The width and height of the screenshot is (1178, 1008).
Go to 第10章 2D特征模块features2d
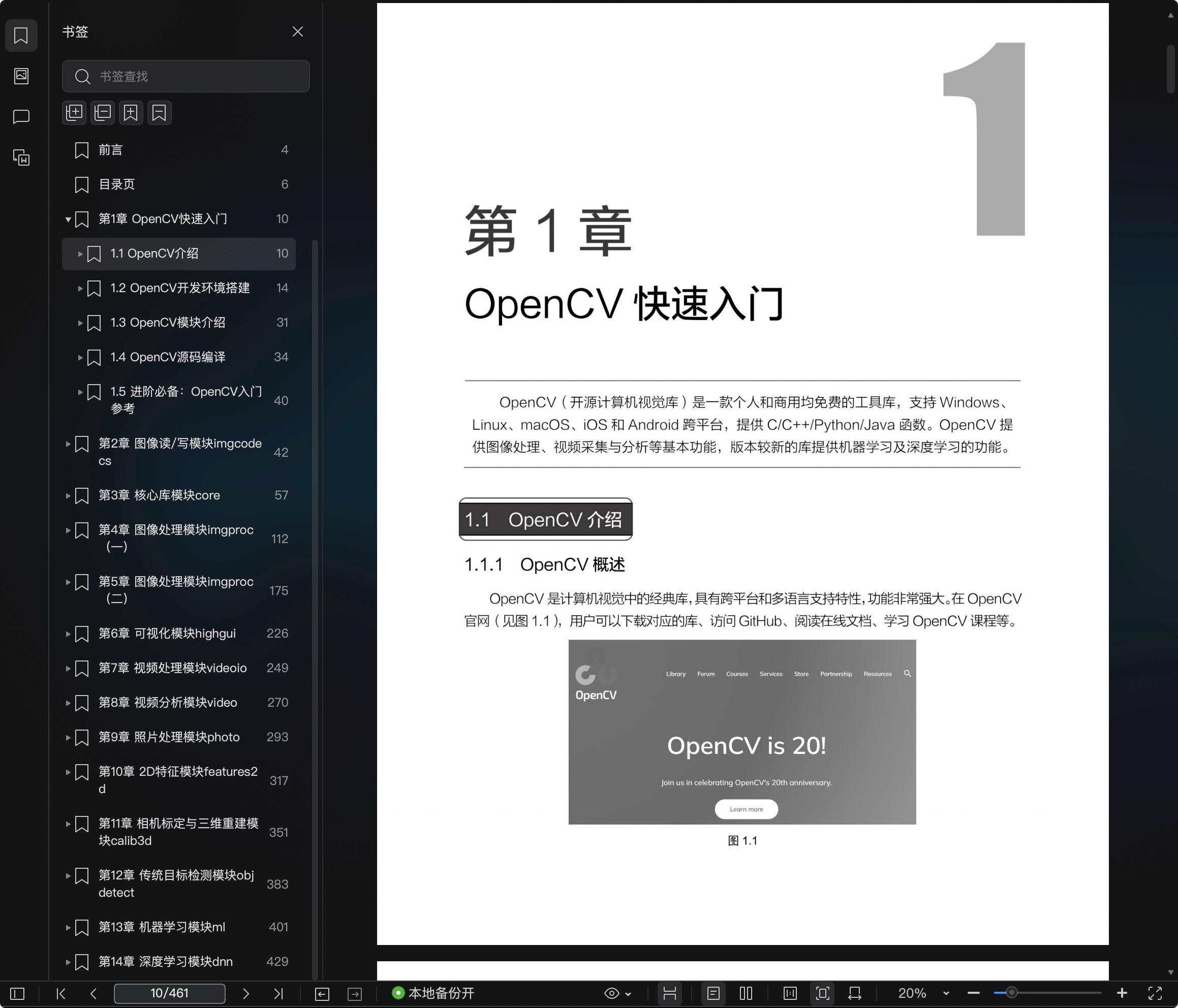[x=179, y=780]
